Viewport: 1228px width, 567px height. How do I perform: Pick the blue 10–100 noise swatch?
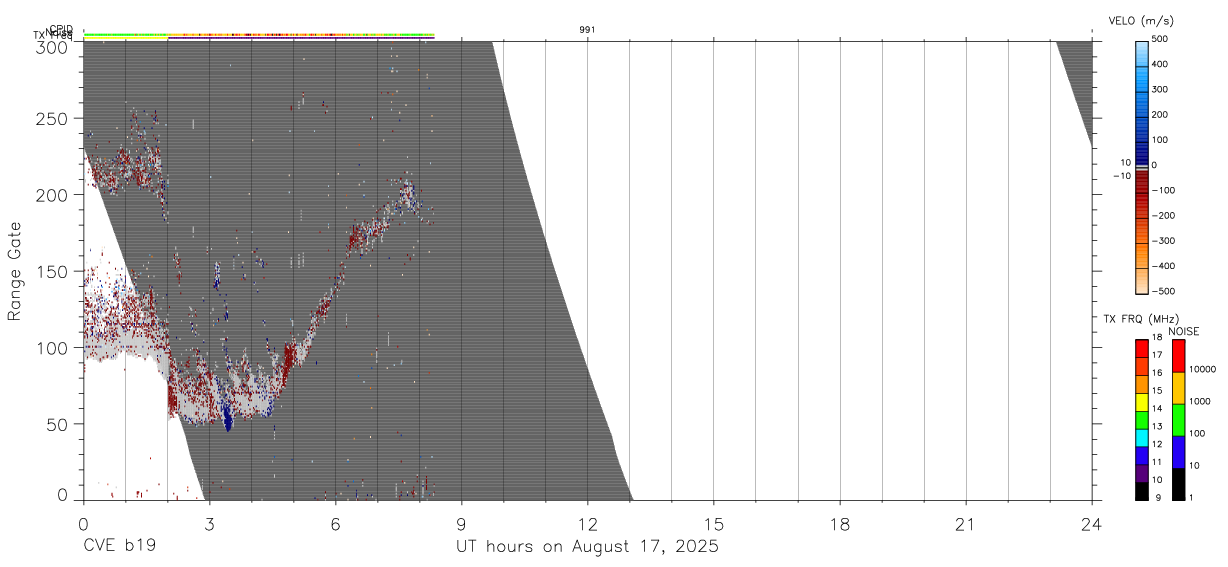[x=1179, y=452]
